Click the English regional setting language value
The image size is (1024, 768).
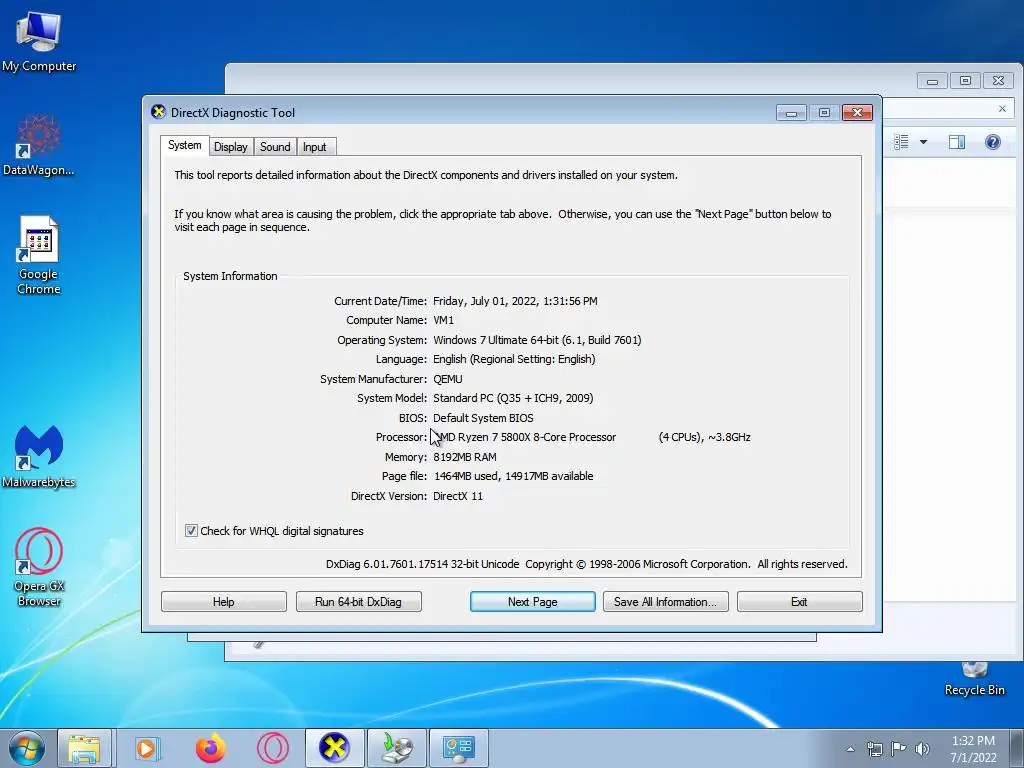point(514,359)
